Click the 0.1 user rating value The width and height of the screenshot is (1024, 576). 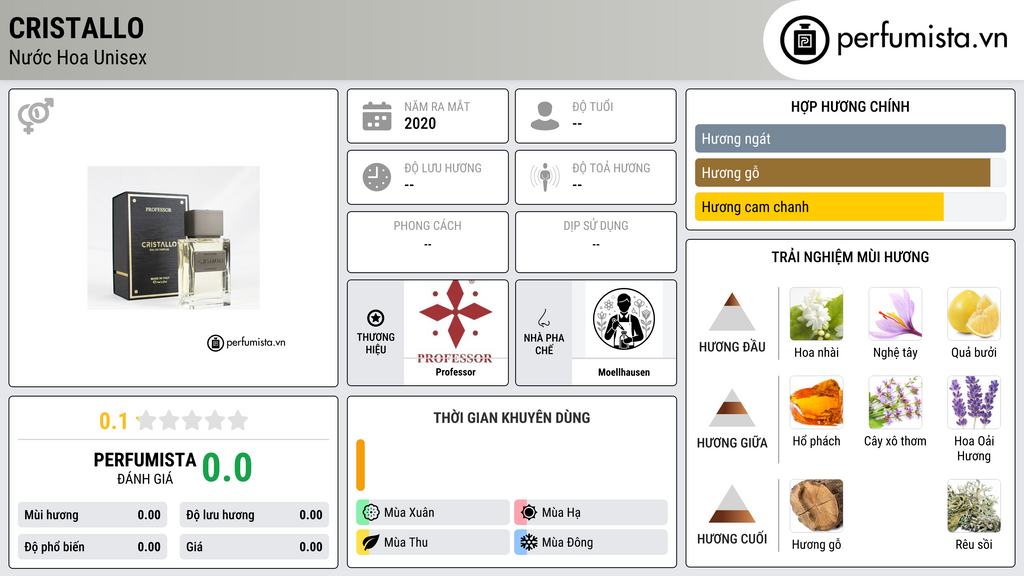pos(114,421)
